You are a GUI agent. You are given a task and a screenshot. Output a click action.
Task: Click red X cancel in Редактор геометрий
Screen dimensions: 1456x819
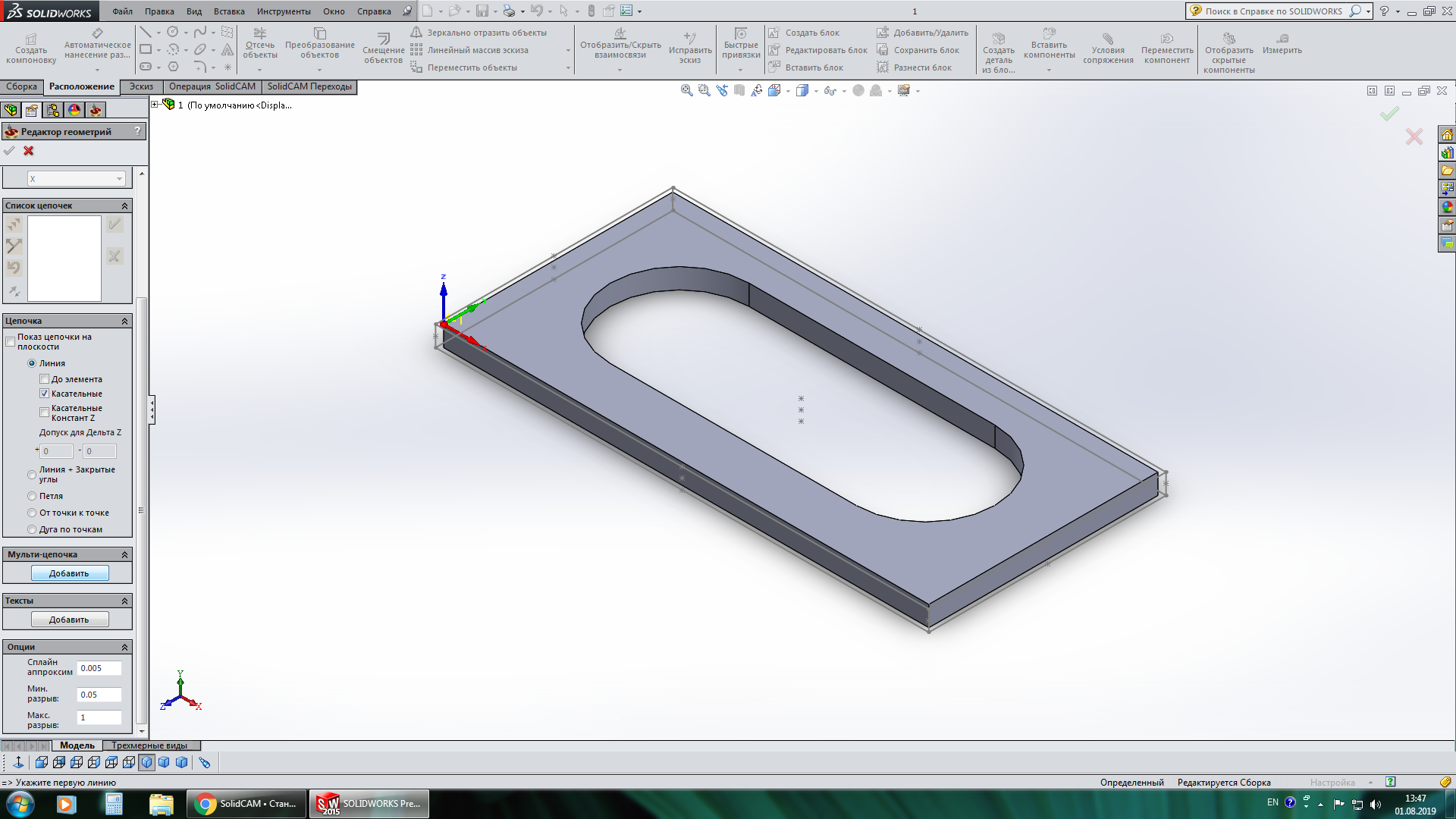(29, 151)
